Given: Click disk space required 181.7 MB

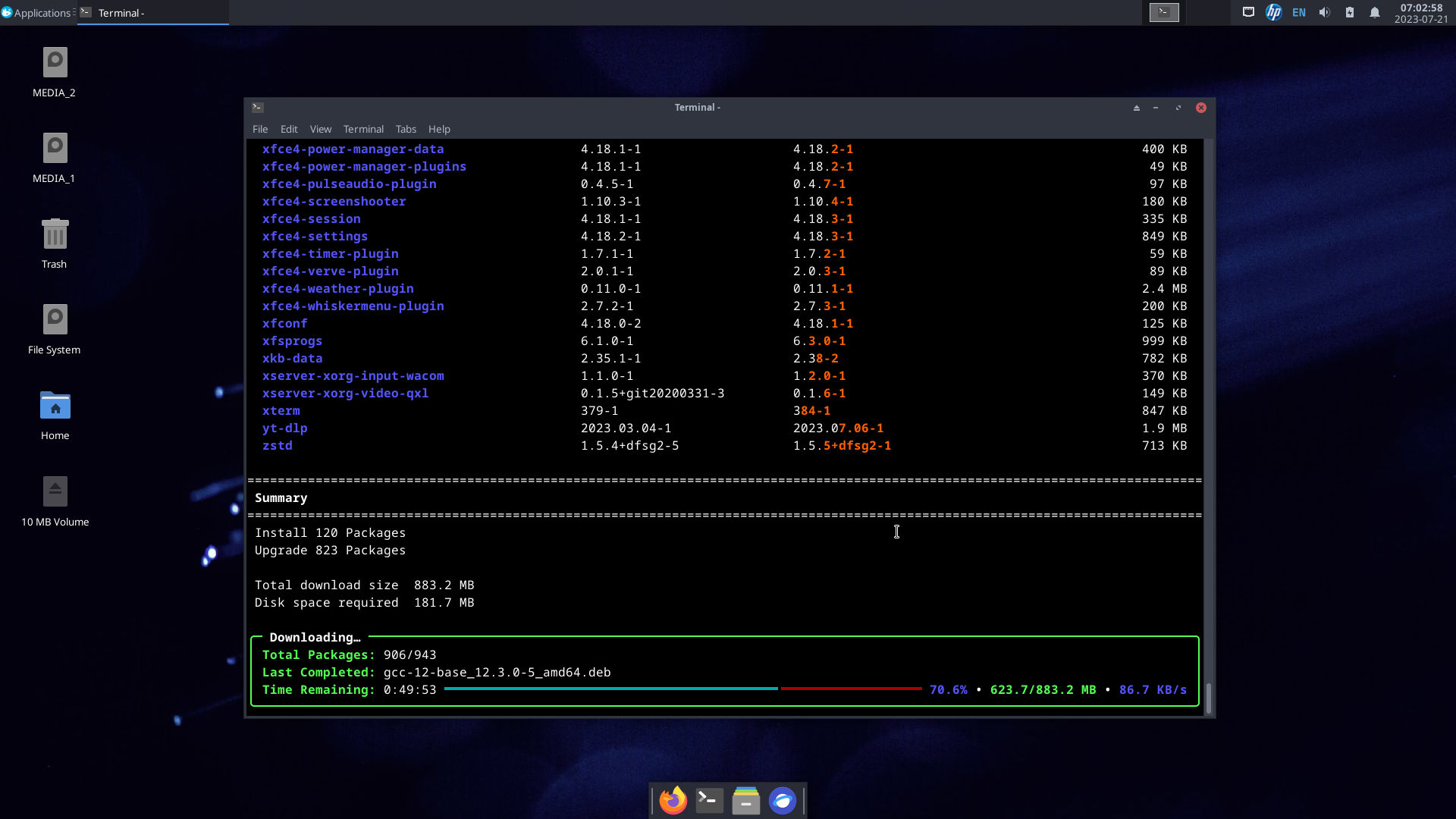Looking at the screenshot, I should pyautogui.click(x=444, y=603).
